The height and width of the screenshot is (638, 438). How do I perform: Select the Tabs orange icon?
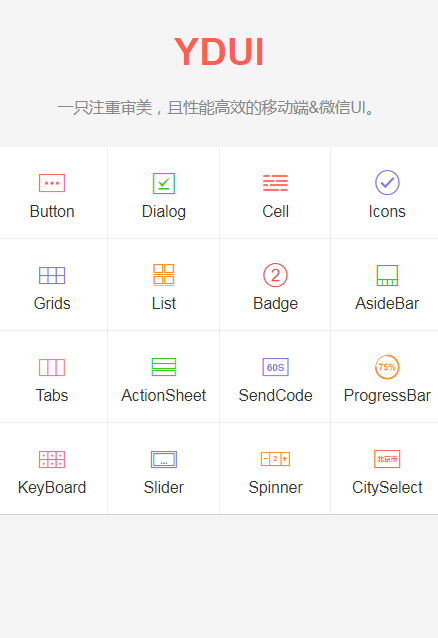(x=52, y=367)
